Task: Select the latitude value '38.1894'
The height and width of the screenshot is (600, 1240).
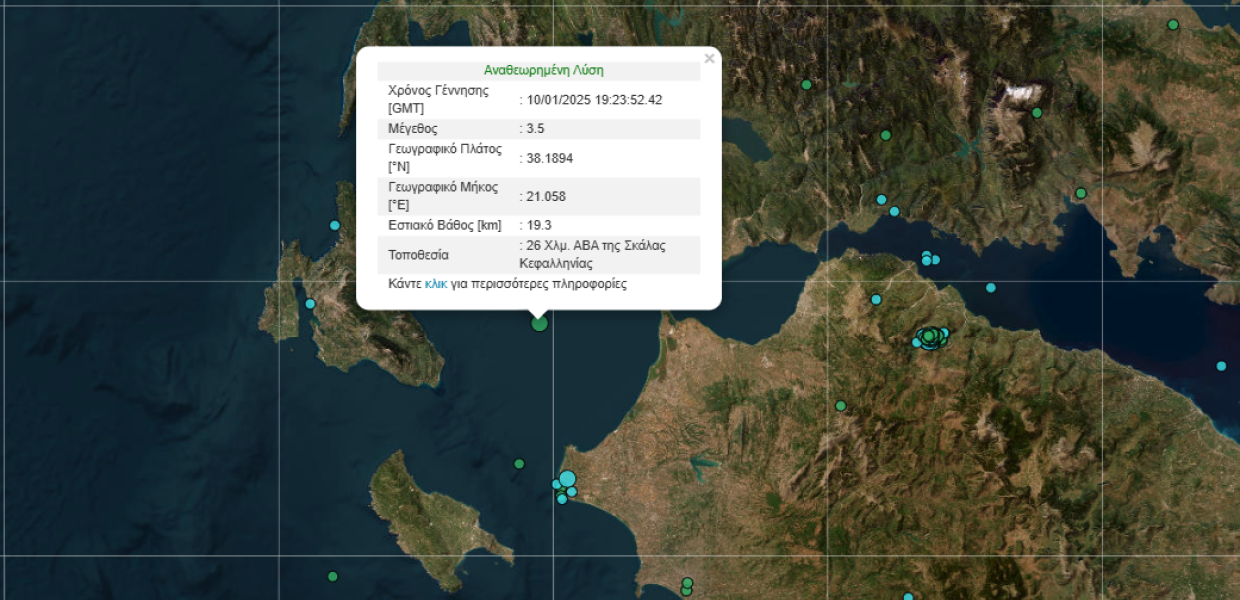Action: [549, 158]
